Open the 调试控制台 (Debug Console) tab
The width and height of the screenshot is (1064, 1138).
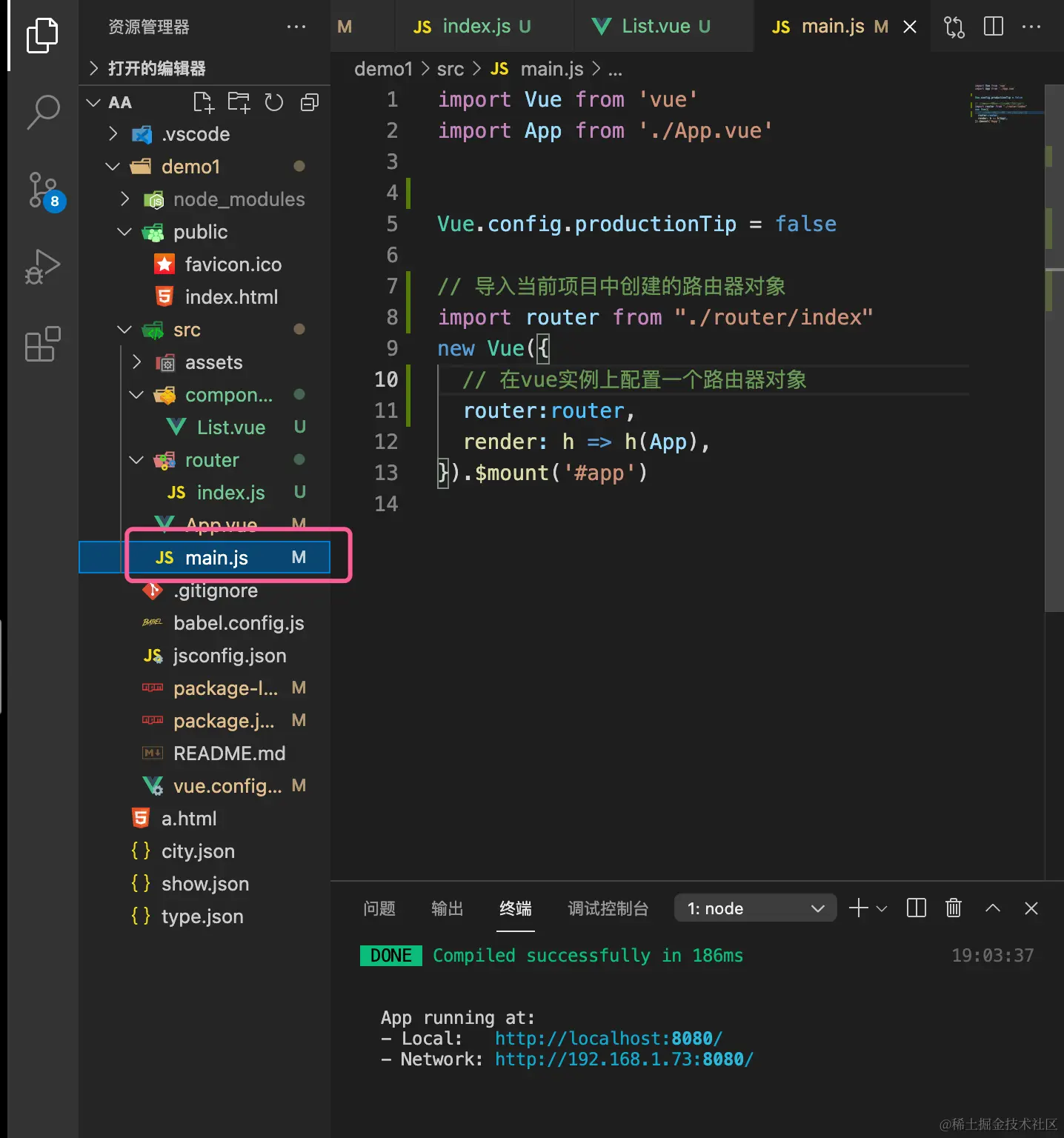point(608,908)
